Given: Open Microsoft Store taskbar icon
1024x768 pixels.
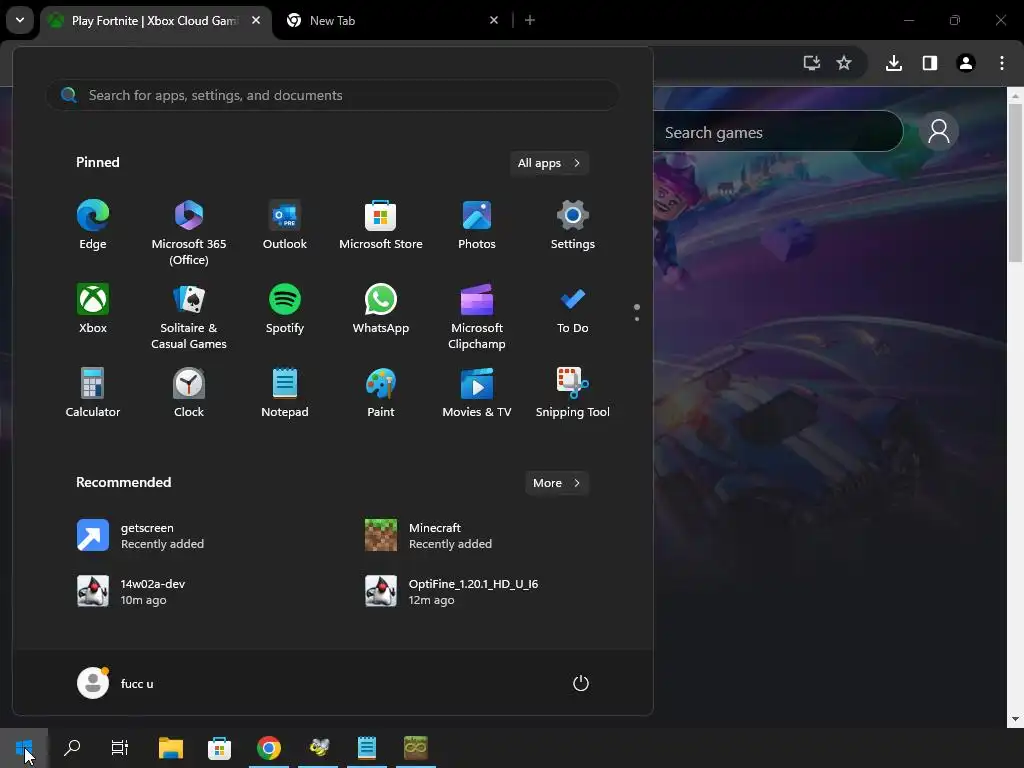Looking at the screenshot, I should point(219,748).
